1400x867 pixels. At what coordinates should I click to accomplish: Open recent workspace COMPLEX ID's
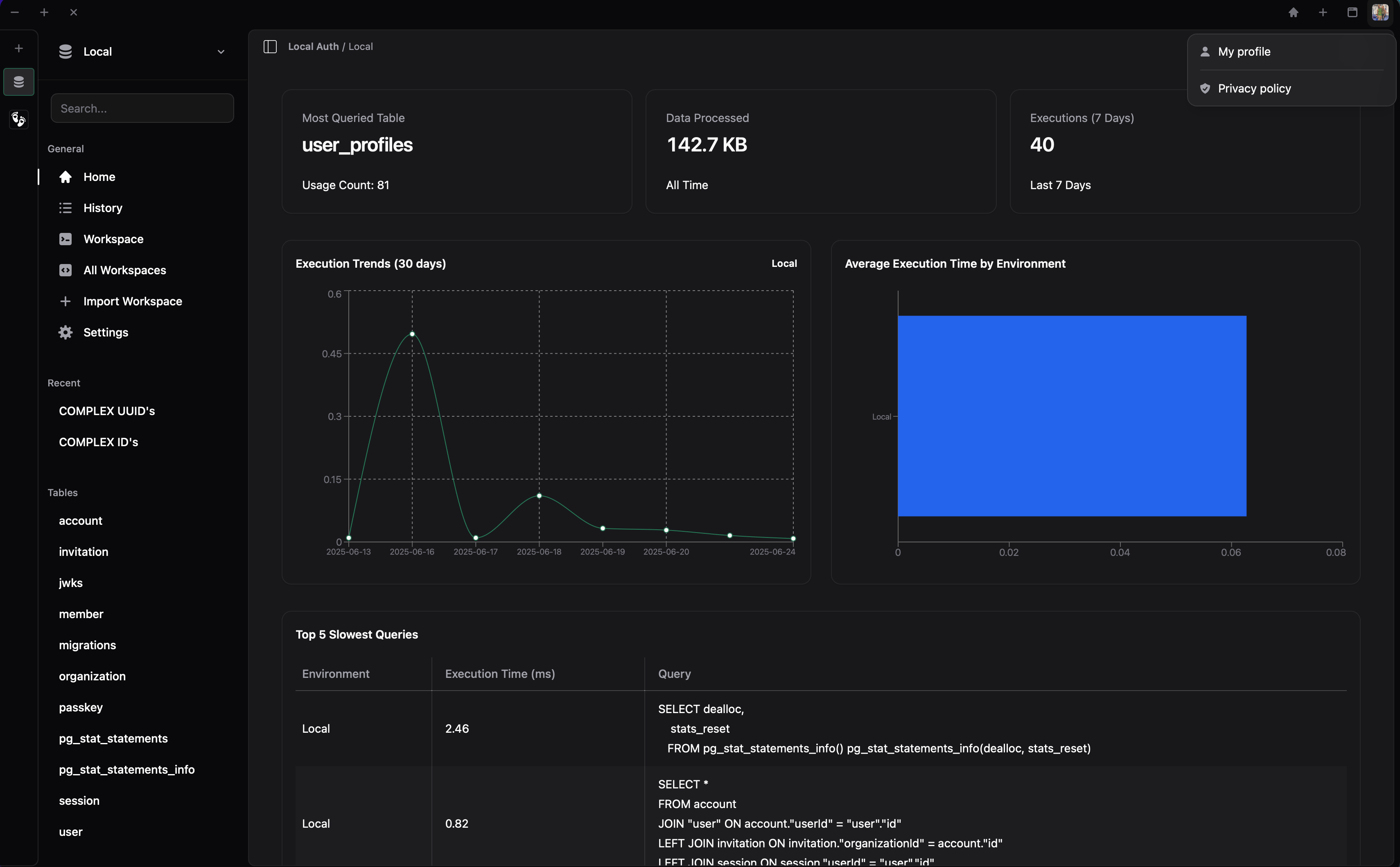click(x=98, y=442)
